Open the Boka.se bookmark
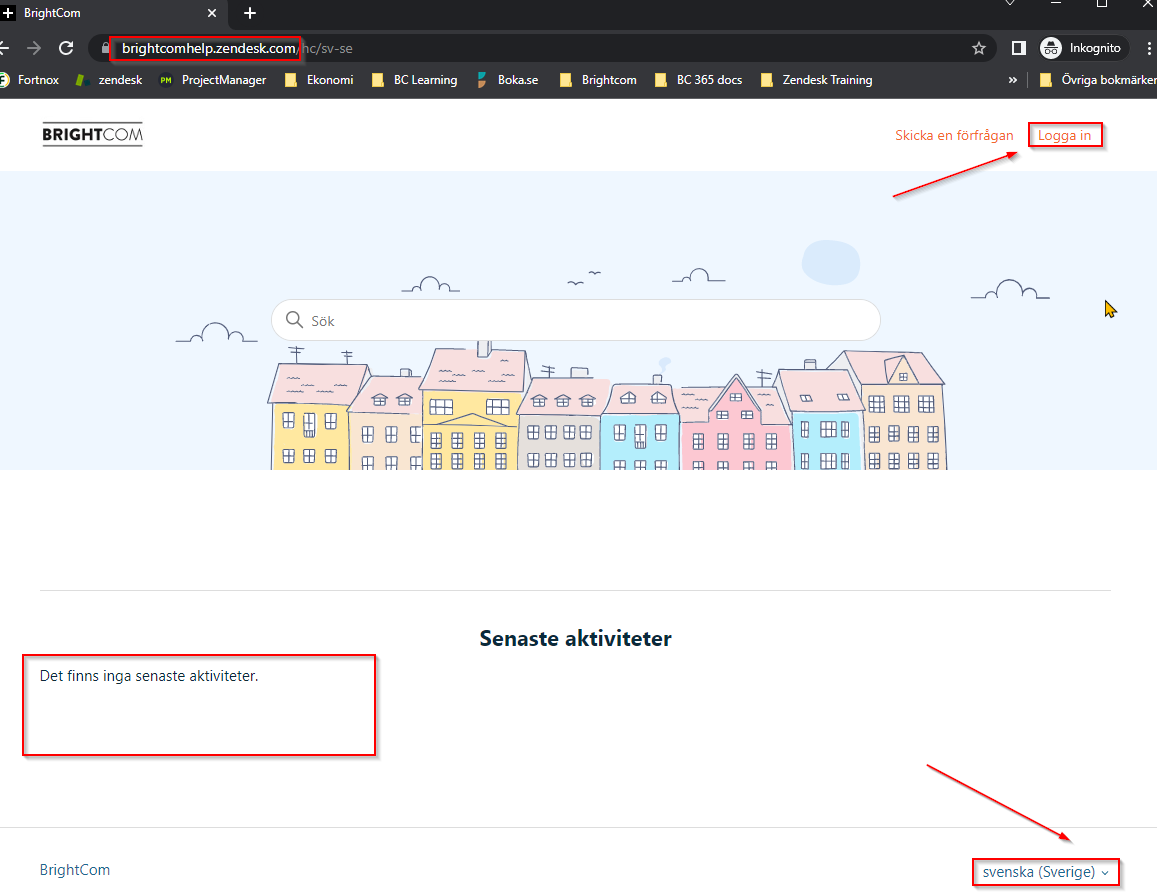The image size is (1157, 895). click(x=507, y=80)
